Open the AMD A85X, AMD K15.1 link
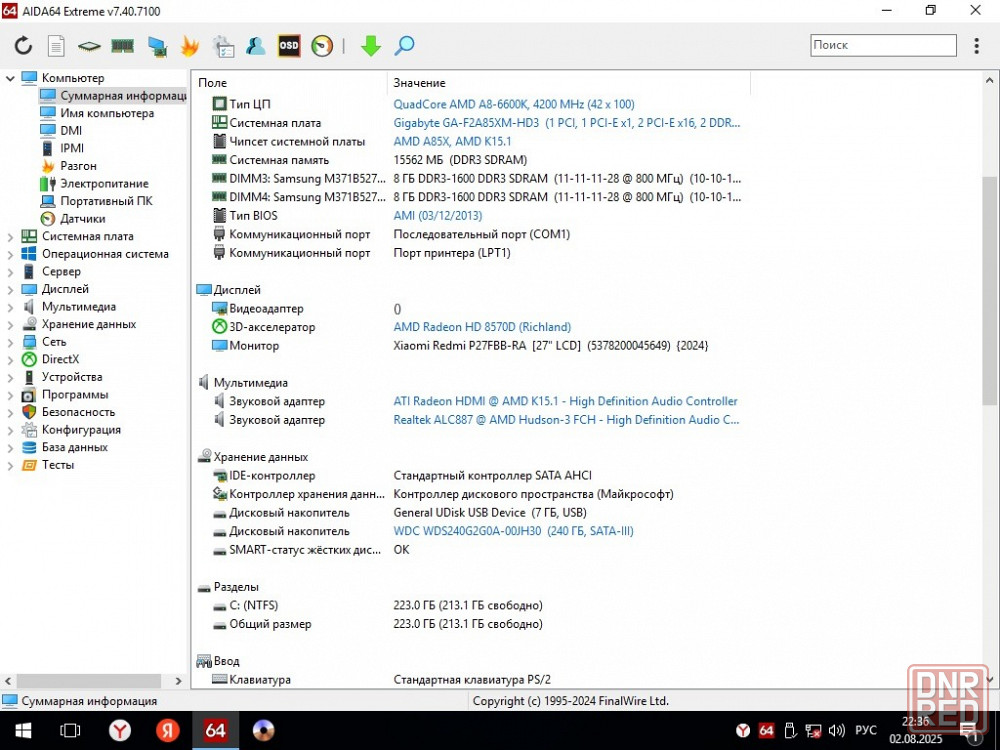 452,141
